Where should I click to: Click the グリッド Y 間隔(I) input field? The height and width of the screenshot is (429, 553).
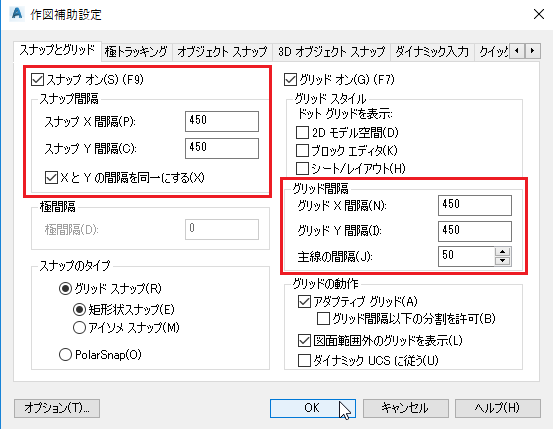pyautogui.click(x=475, y=231)
